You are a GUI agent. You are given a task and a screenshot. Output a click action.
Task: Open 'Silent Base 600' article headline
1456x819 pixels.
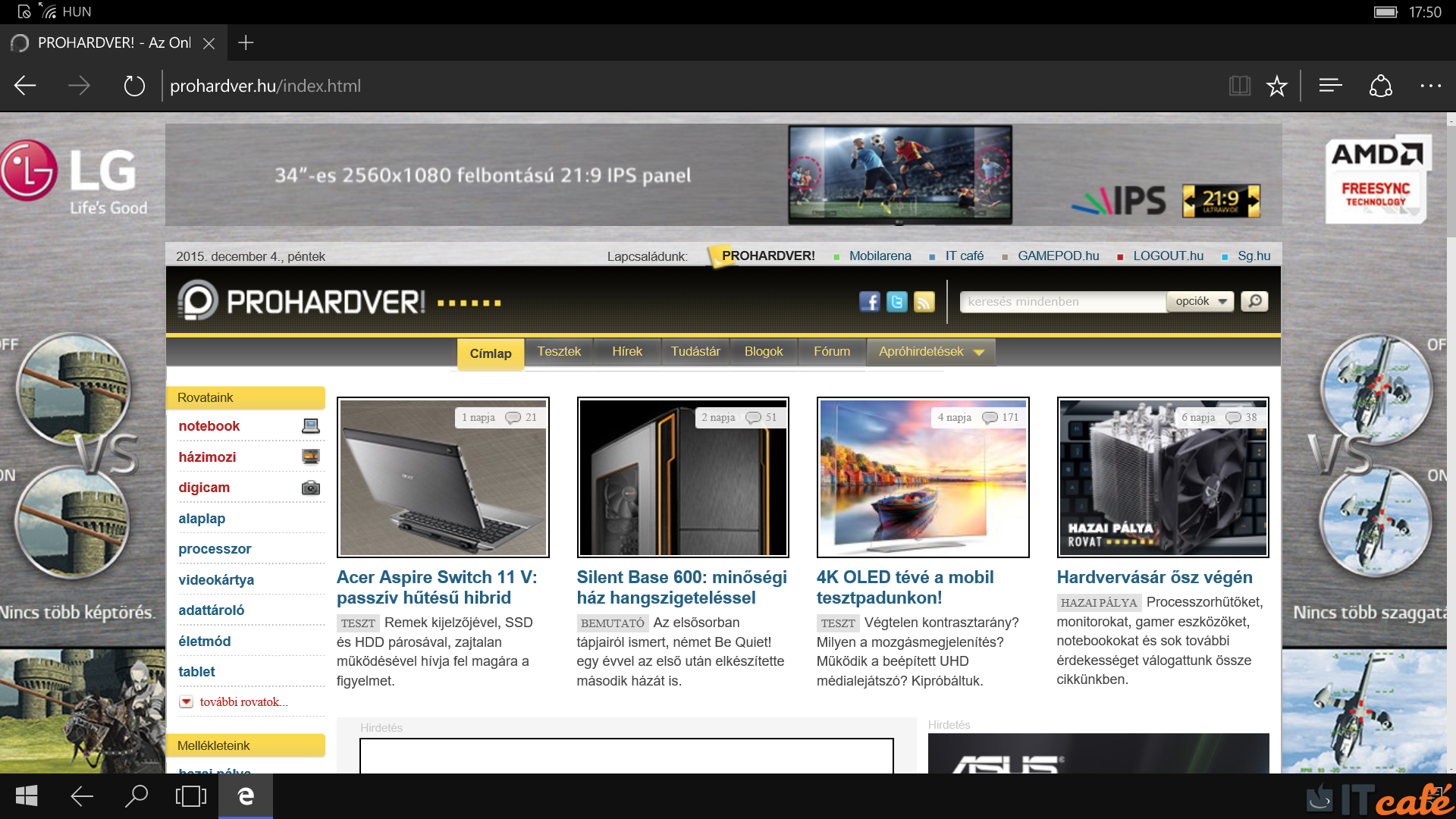[682, 588]
